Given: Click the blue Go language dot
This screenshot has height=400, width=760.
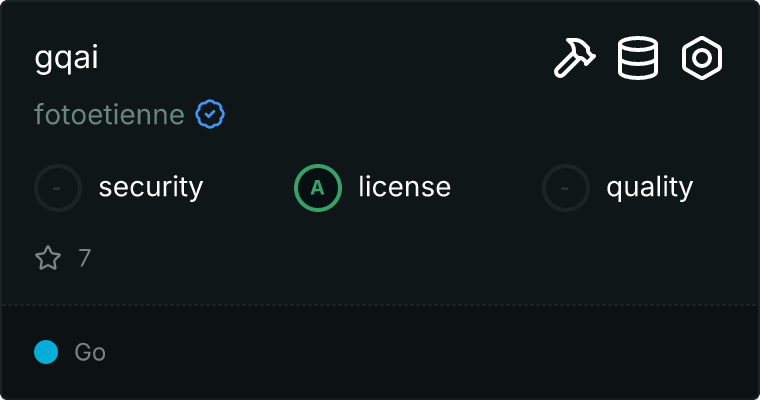Looking at the screenshot, I should point(46,352).
